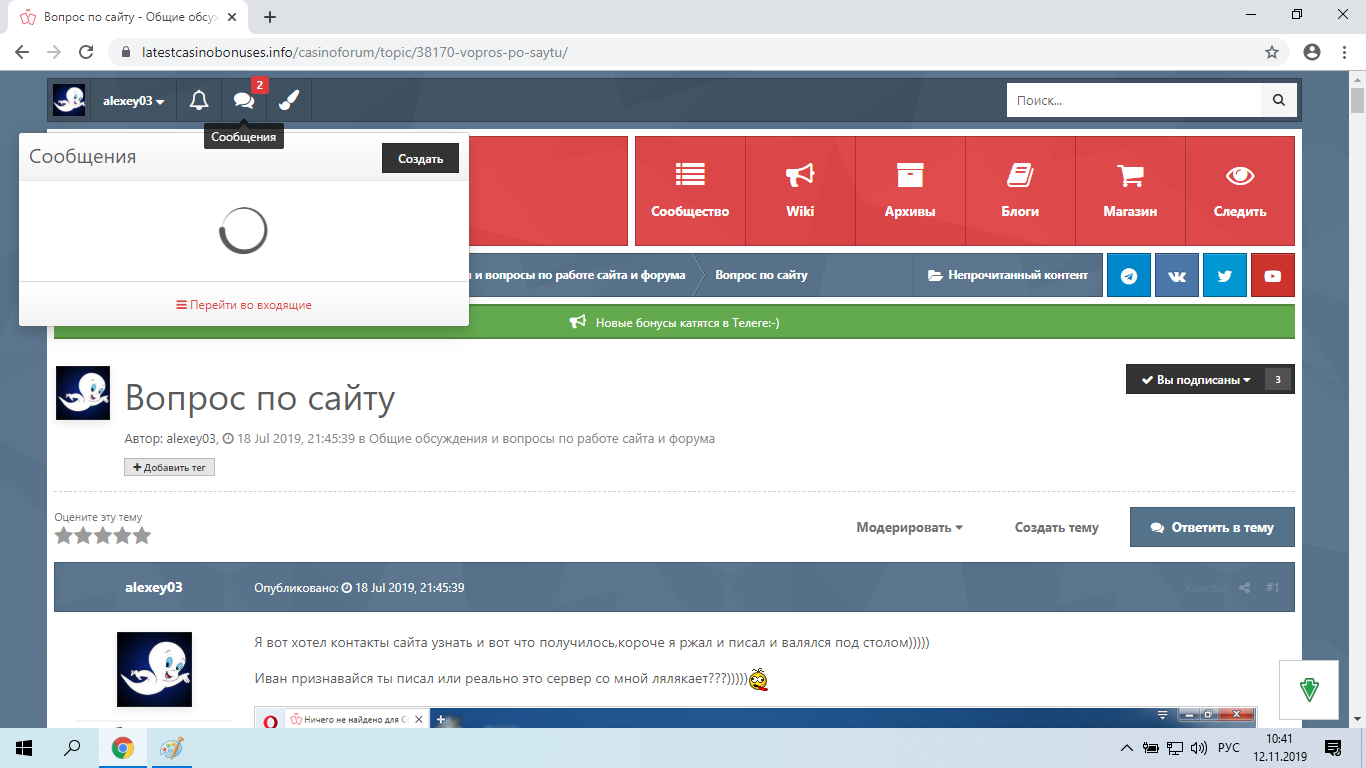Expand the alexey03 user dropdown
Viewport: 1366px width, 768px height.
[x=133, y=101]
